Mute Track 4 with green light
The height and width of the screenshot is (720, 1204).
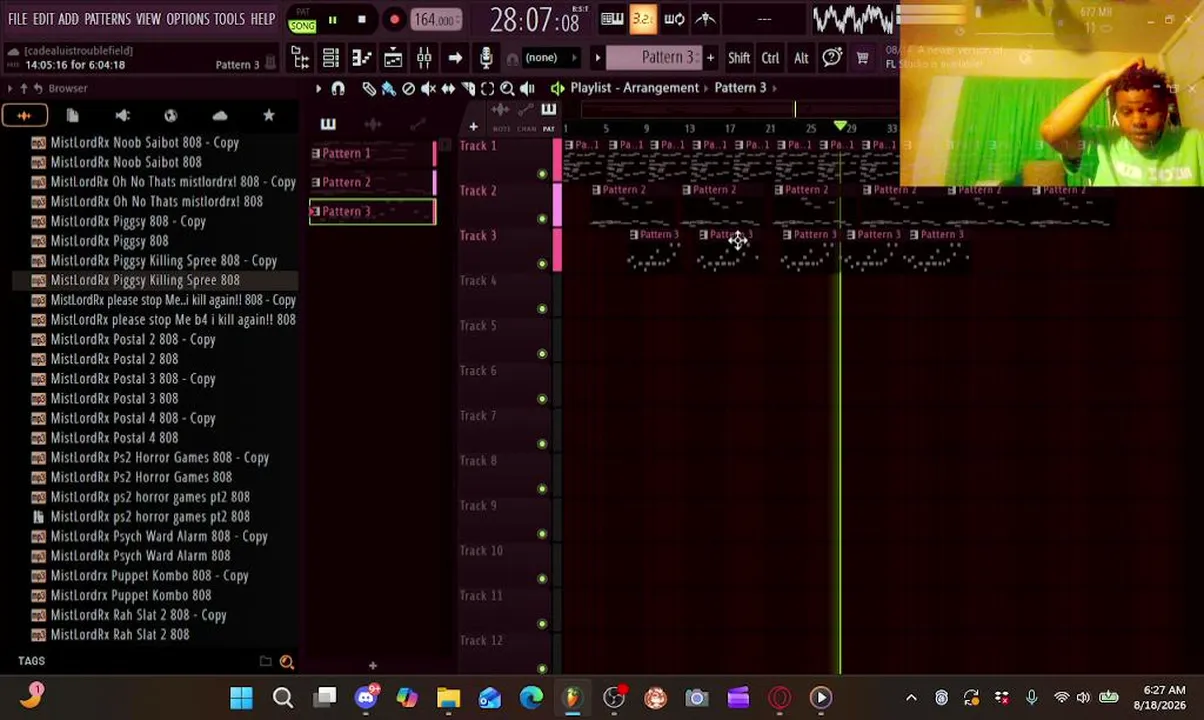tap(542, 309)
